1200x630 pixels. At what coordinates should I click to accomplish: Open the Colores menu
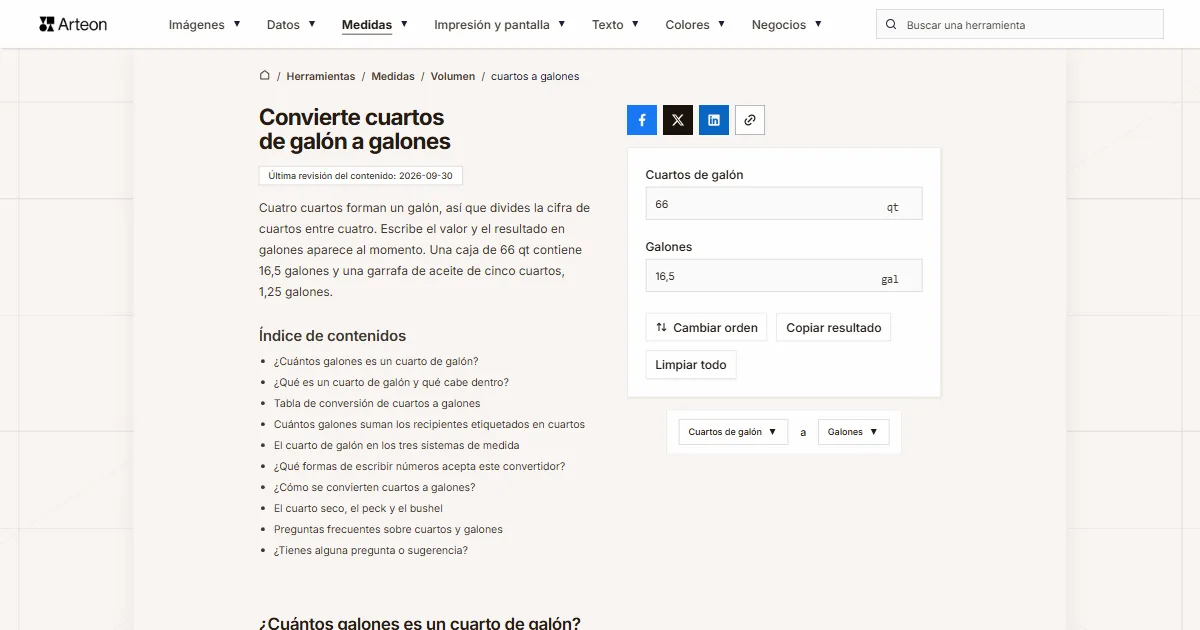(x=696, y=25)
